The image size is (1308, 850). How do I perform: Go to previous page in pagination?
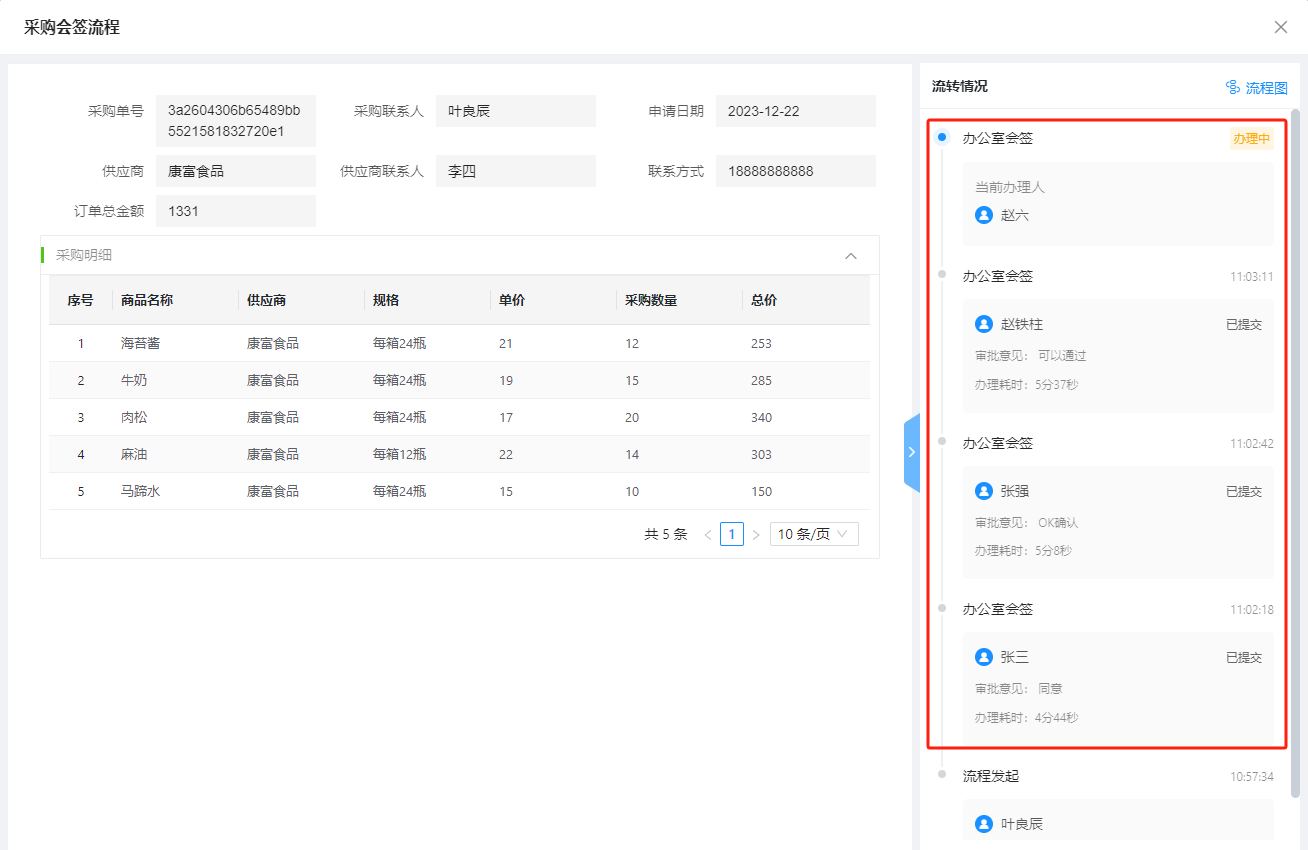pyautogui.click(x=708, y=535)
